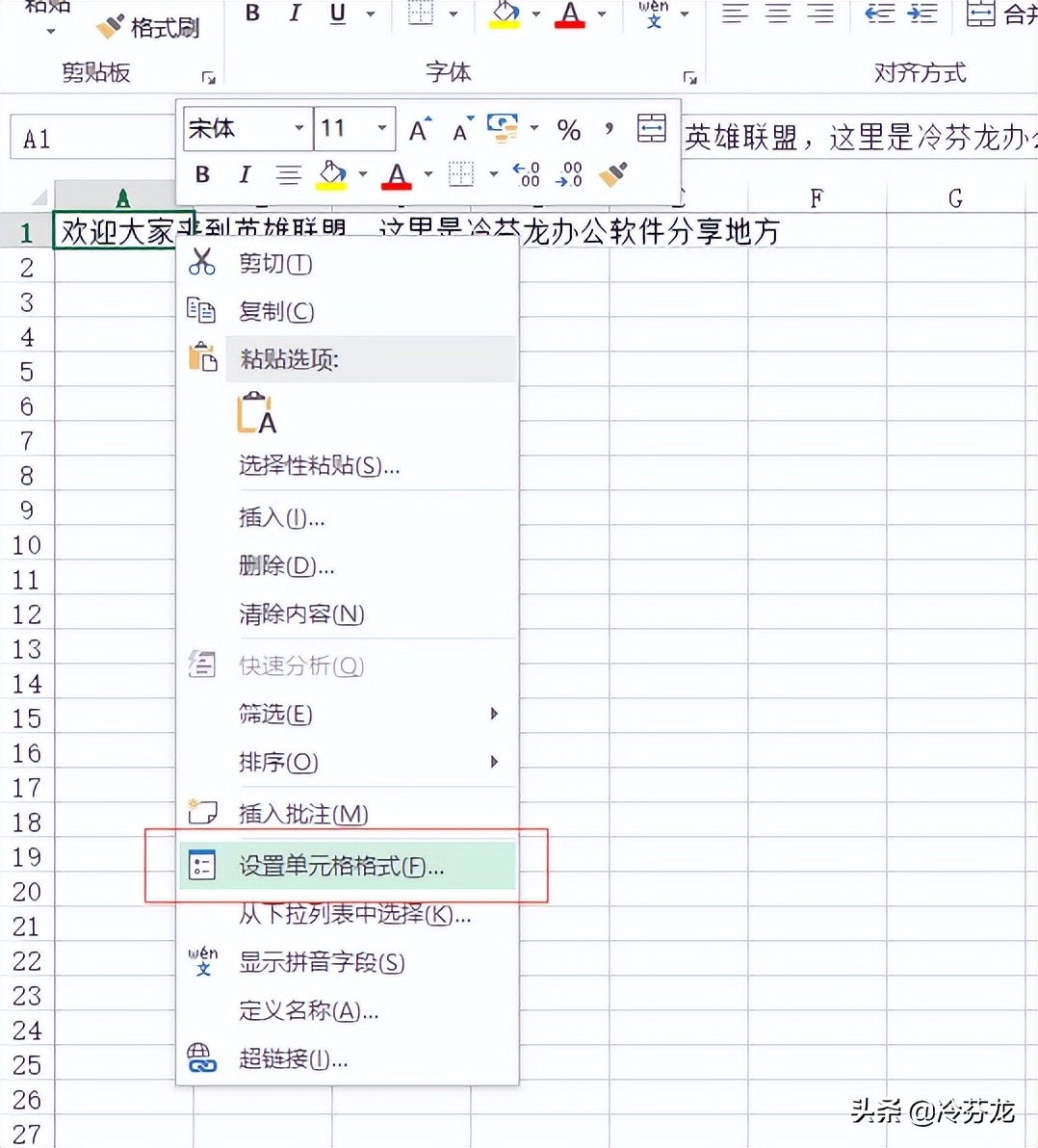This screenshot has width=1038, height=1148.
Task: Choose Insert 插入(I)... from context menu
Action: point(348,517)
